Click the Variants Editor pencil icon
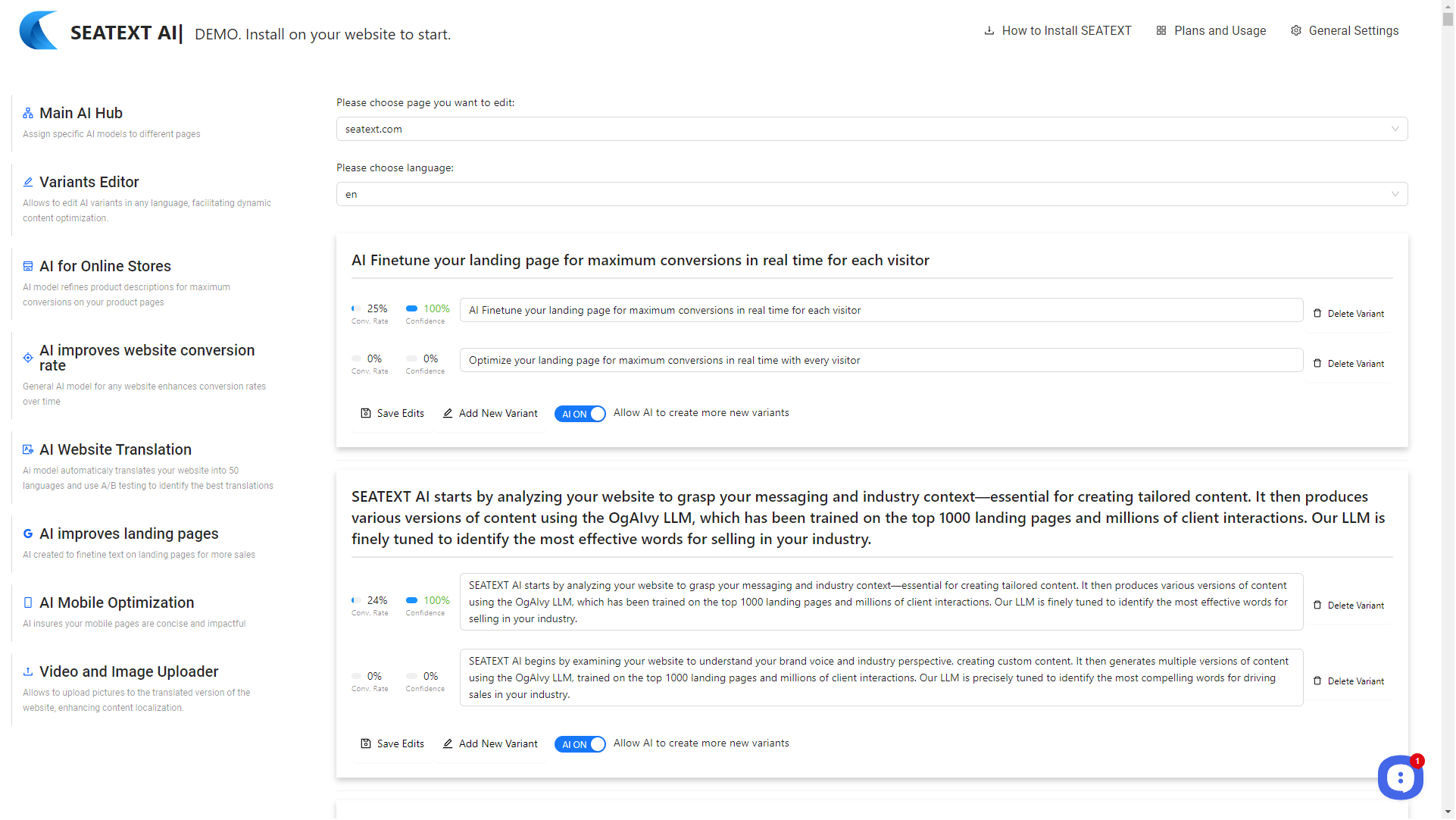The image size is (1456, 820). (28, 183)
